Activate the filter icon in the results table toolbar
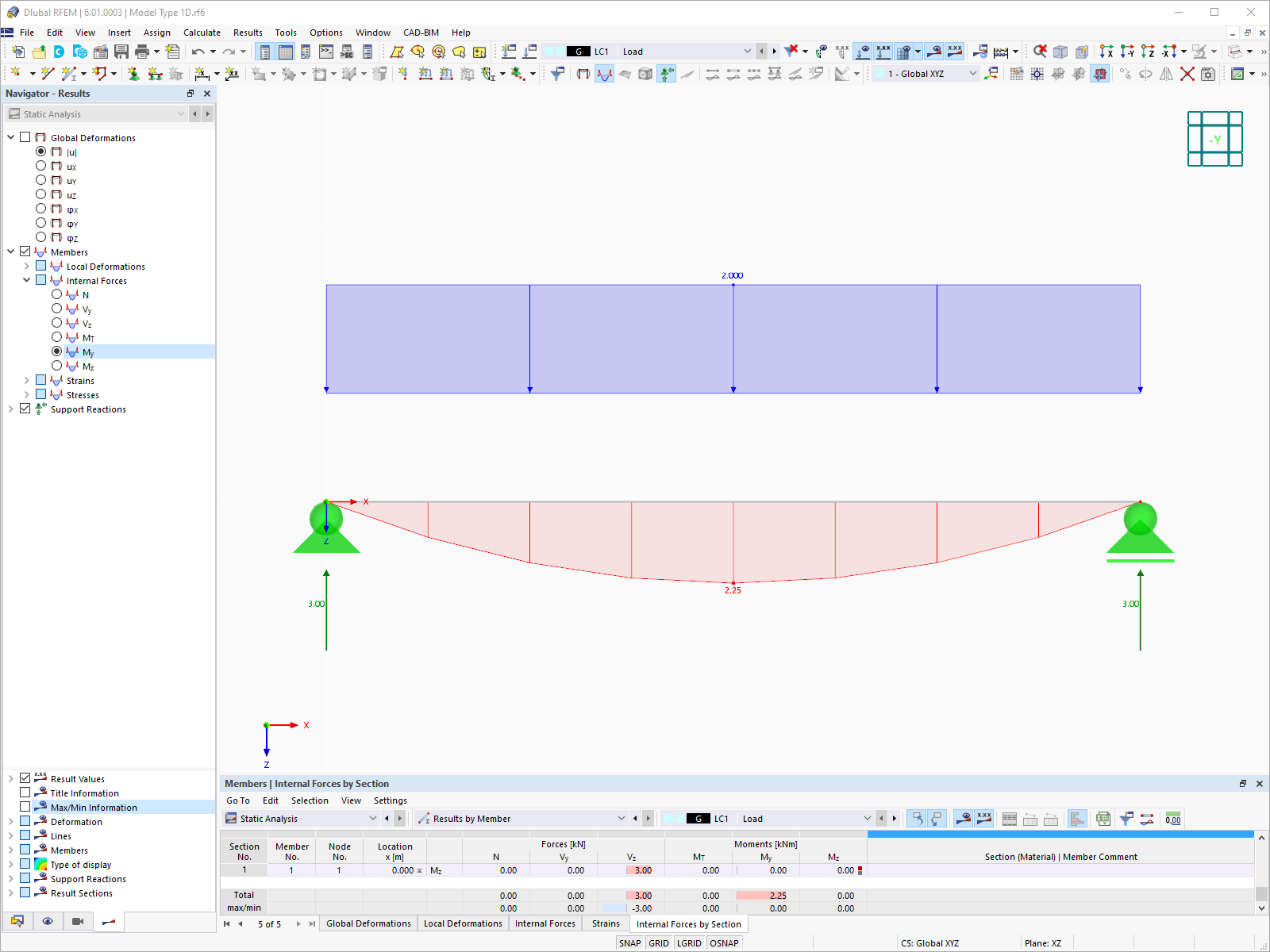The height and width of the screenshot is (952, 1270). 1126,818
